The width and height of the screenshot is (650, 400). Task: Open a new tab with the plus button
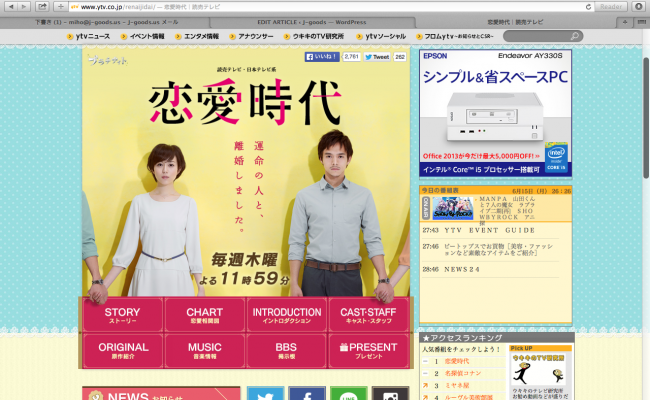[625, 22]
